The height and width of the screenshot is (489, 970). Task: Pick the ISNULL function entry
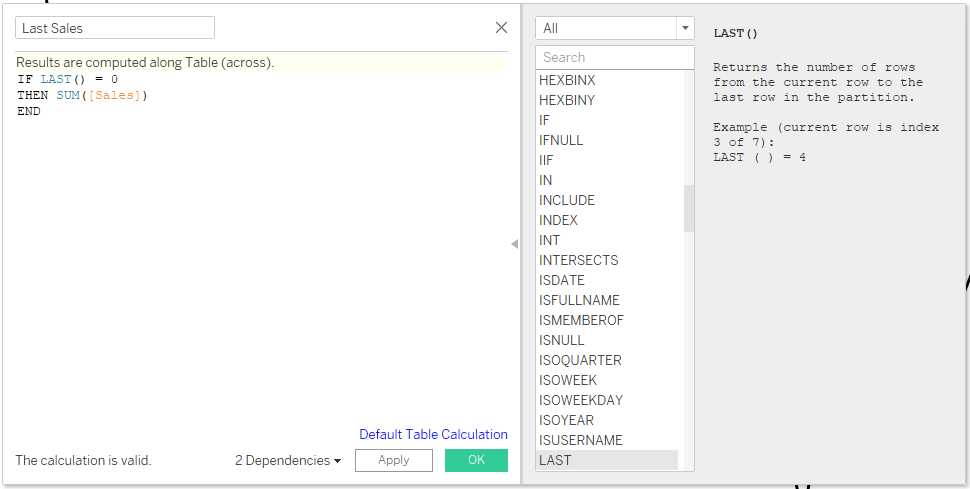point(561,340)
